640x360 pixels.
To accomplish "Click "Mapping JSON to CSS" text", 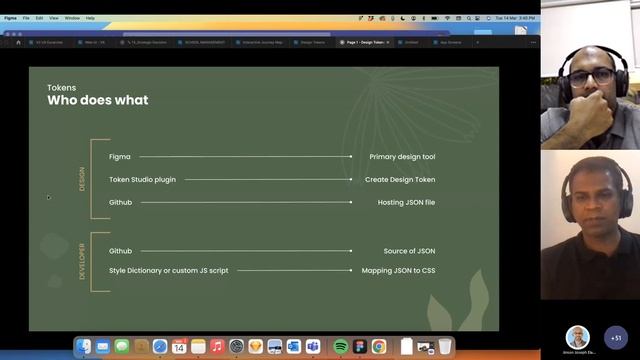I will tap(398, 271).
